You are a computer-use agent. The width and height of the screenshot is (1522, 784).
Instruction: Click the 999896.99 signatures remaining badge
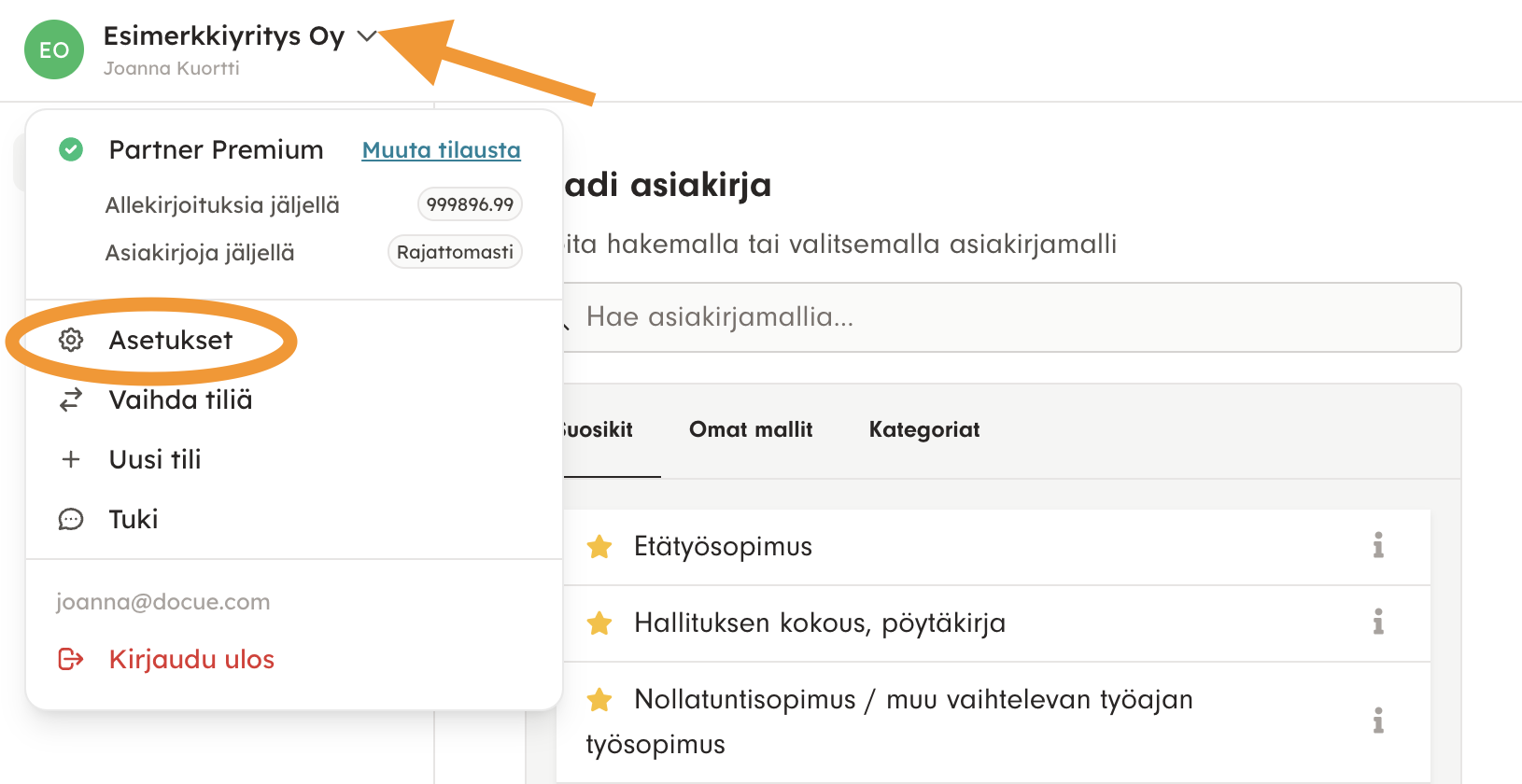tap(470, 204)
